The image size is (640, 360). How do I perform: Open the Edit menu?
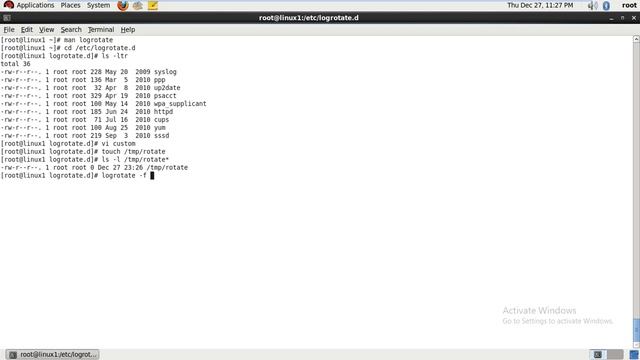tap(27, 29)
